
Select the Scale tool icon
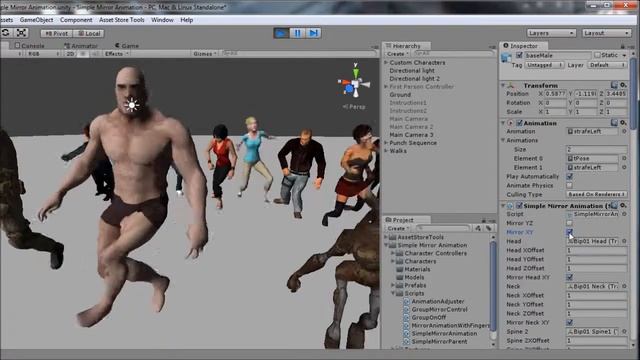pos(21,33)
